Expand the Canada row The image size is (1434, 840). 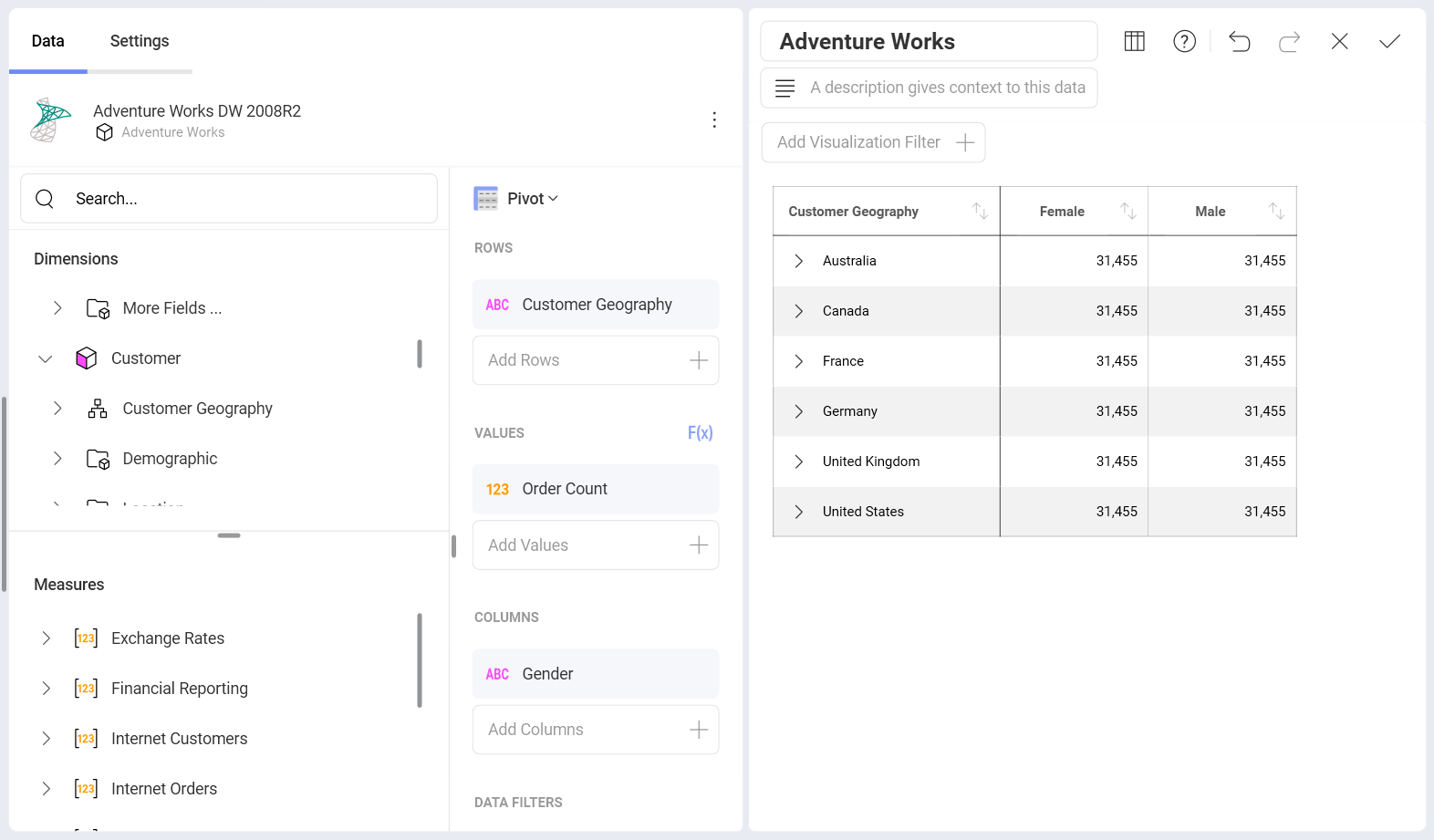pyautogui.click(x=799, y=311)
